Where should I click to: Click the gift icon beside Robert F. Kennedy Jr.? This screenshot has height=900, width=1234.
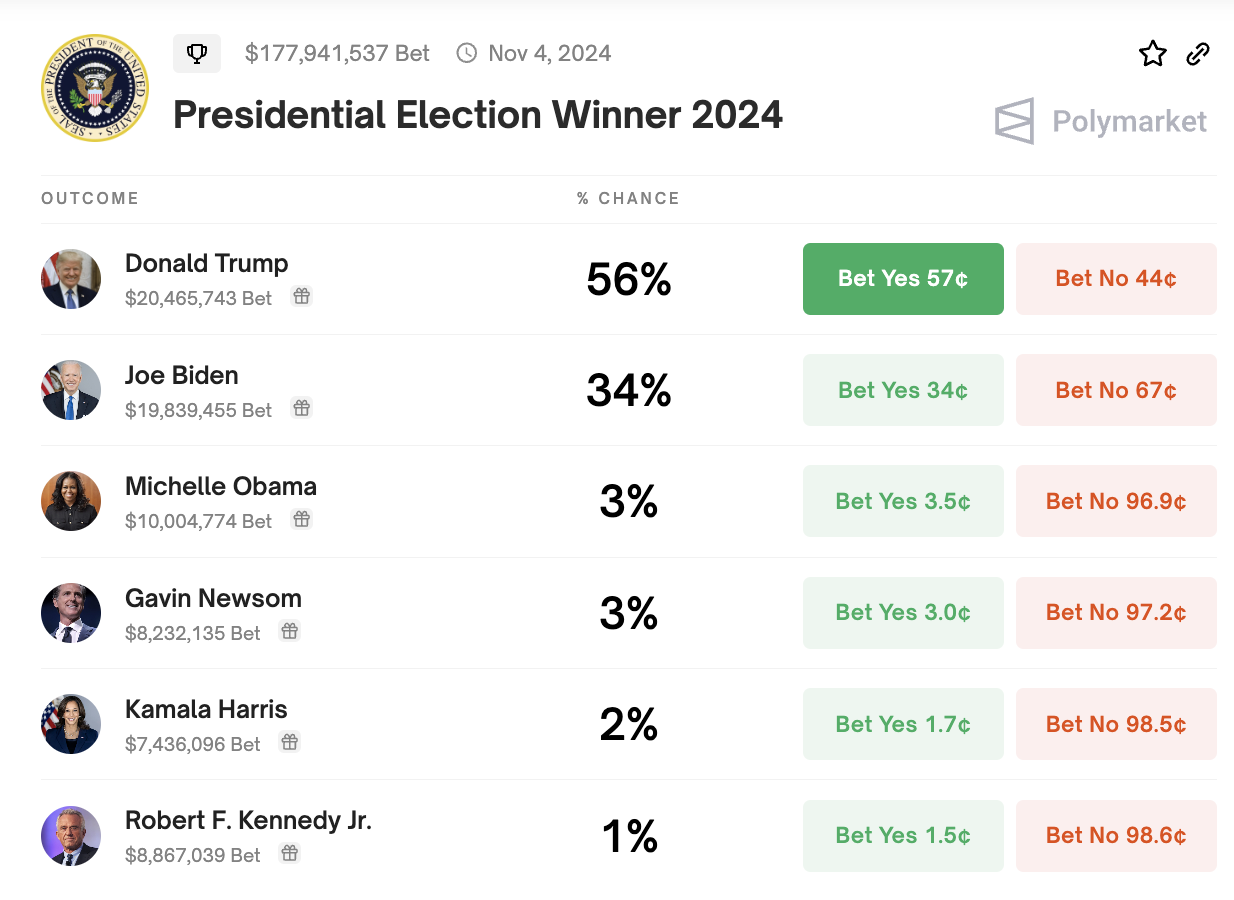click(289, 853)
